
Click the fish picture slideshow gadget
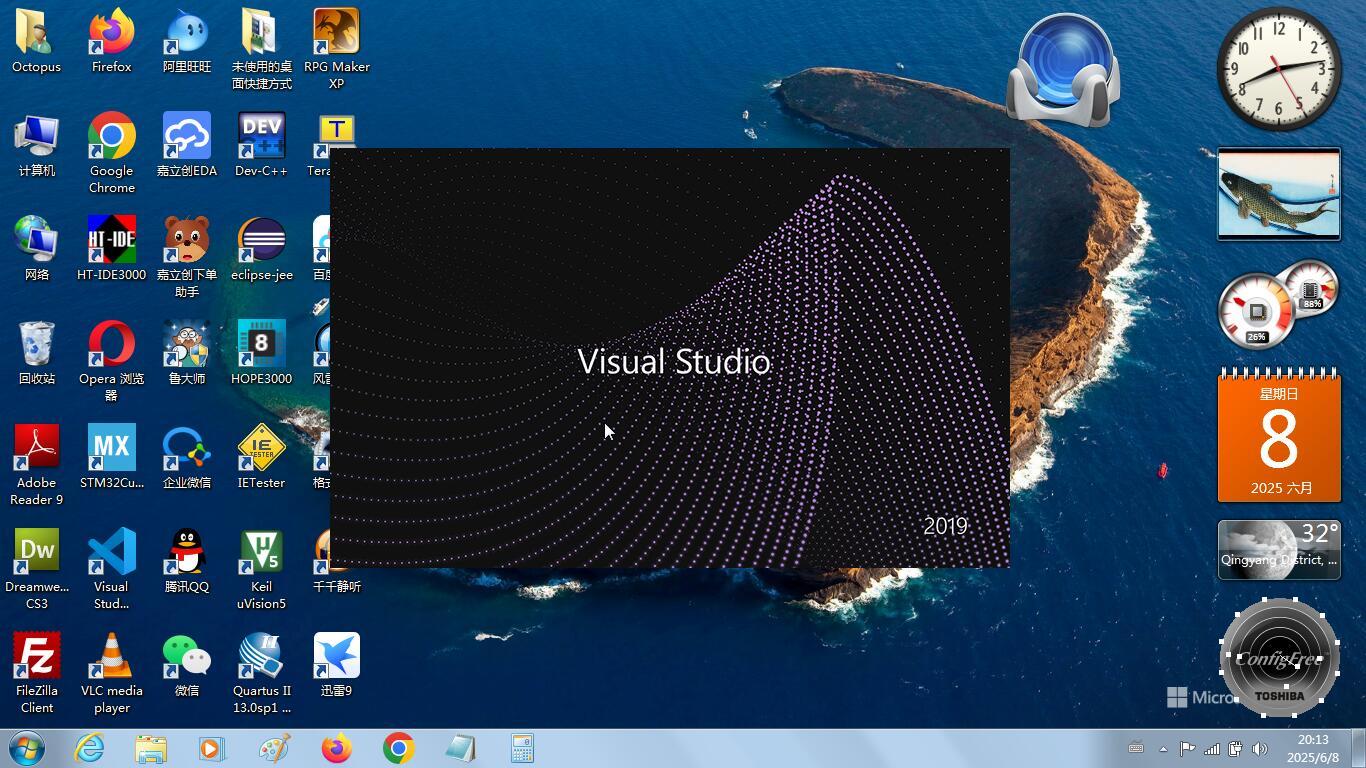[x=1279, y=194]
